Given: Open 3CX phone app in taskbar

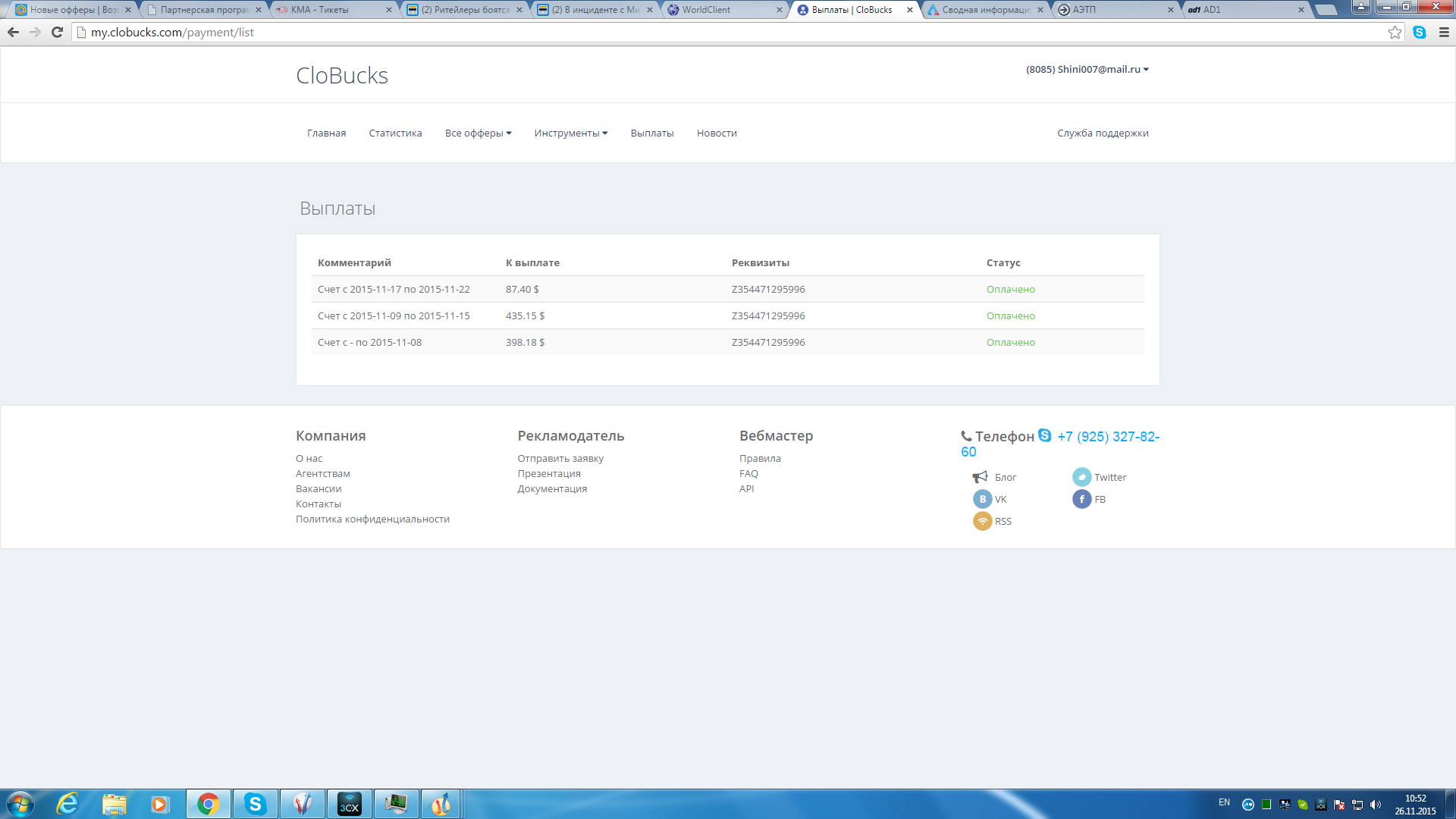Looking at the screenshot, I should [349, 804].
